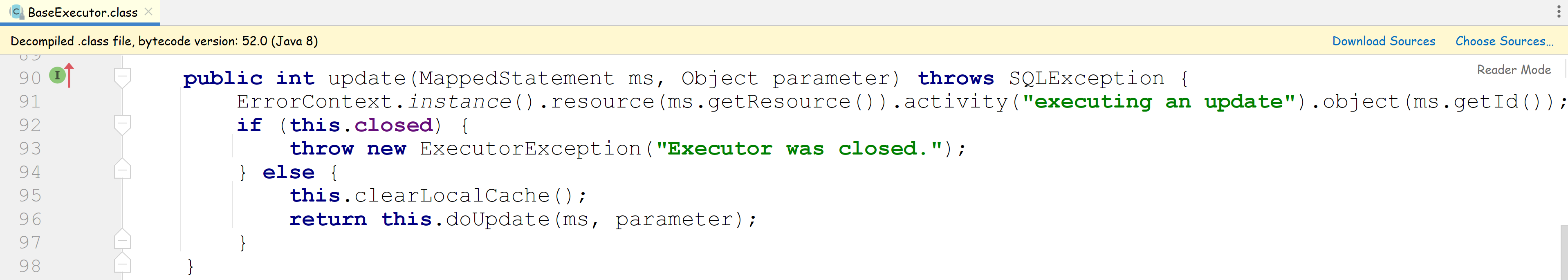The image size is (1568, 280).
Task: Close the BaseExecutor.class editor tab
Action: (x=148, y=11)
